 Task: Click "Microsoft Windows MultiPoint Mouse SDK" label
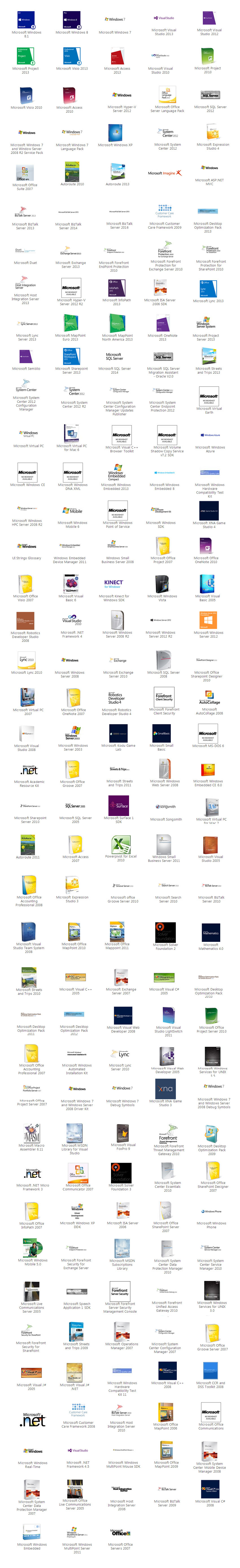coord(123,1464)
